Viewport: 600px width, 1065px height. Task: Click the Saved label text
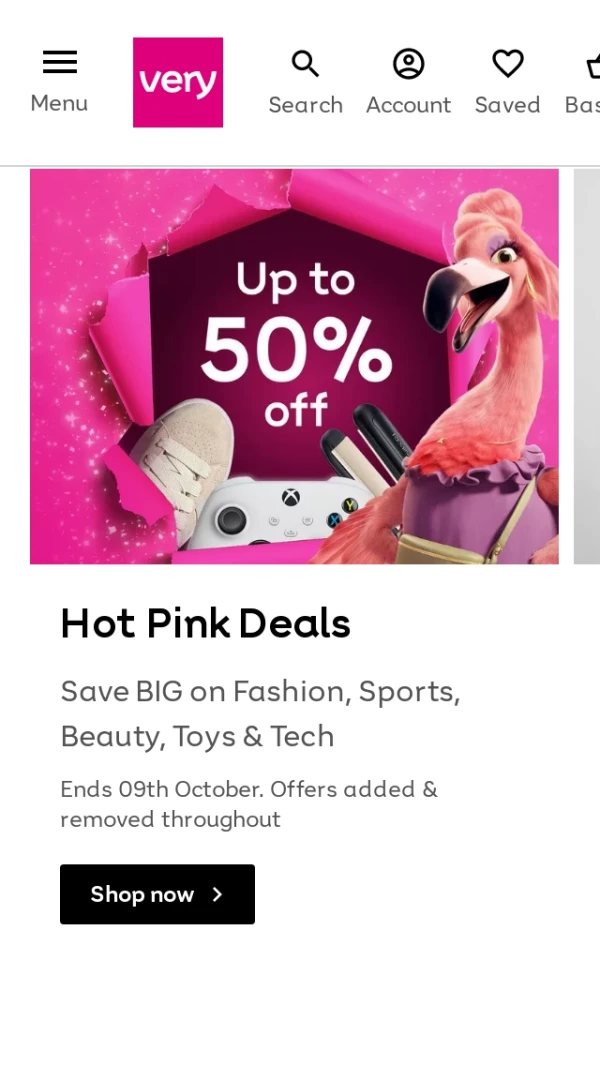[x=508, y=105]
